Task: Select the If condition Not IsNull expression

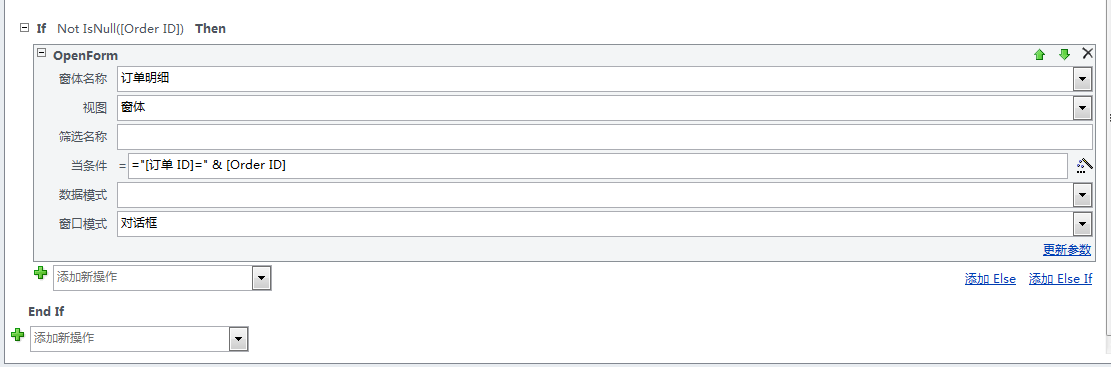Action: pyautogui.click(x=120, y=28)
